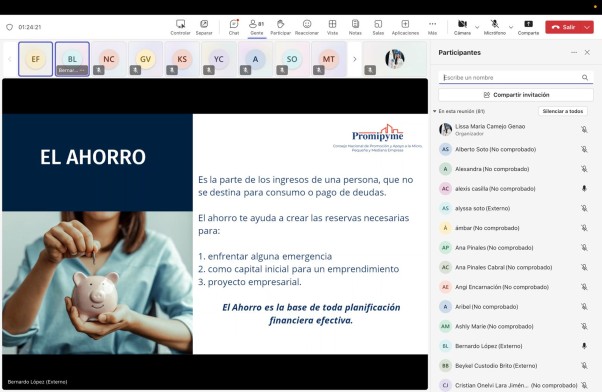
Task: Select the A participant tile
Action: (x=255, y=59)
